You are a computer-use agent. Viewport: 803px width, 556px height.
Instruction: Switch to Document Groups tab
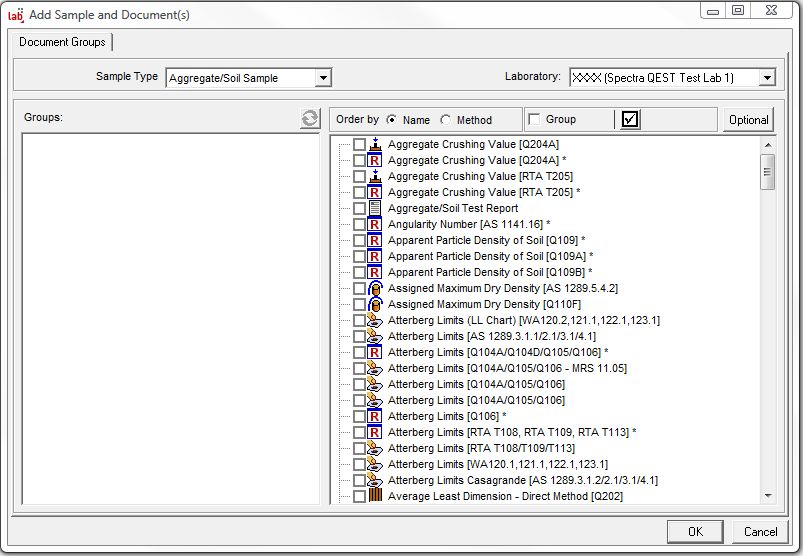pos(62,42)
